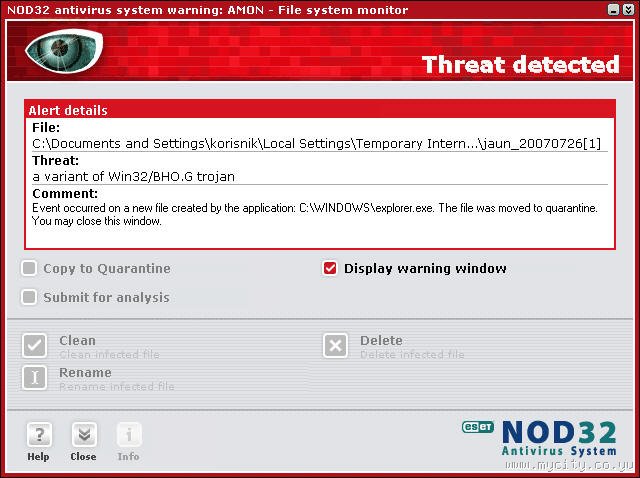Click the Submit for analysis label text
Screen dimensions: 640x478
pyautogui.click(x=107, y=297)
